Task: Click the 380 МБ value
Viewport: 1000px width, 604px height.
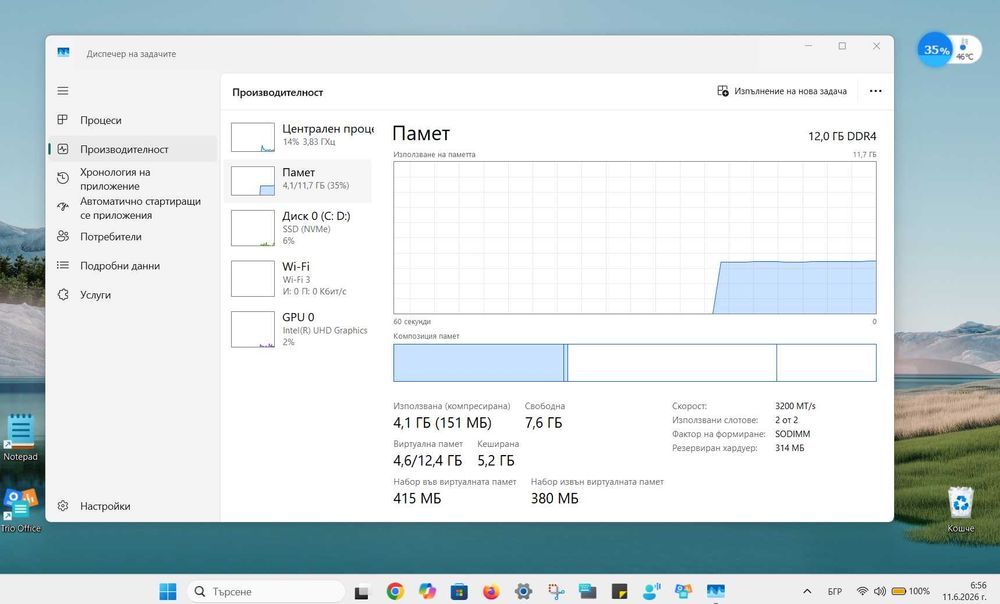Action: click(555, 499)
